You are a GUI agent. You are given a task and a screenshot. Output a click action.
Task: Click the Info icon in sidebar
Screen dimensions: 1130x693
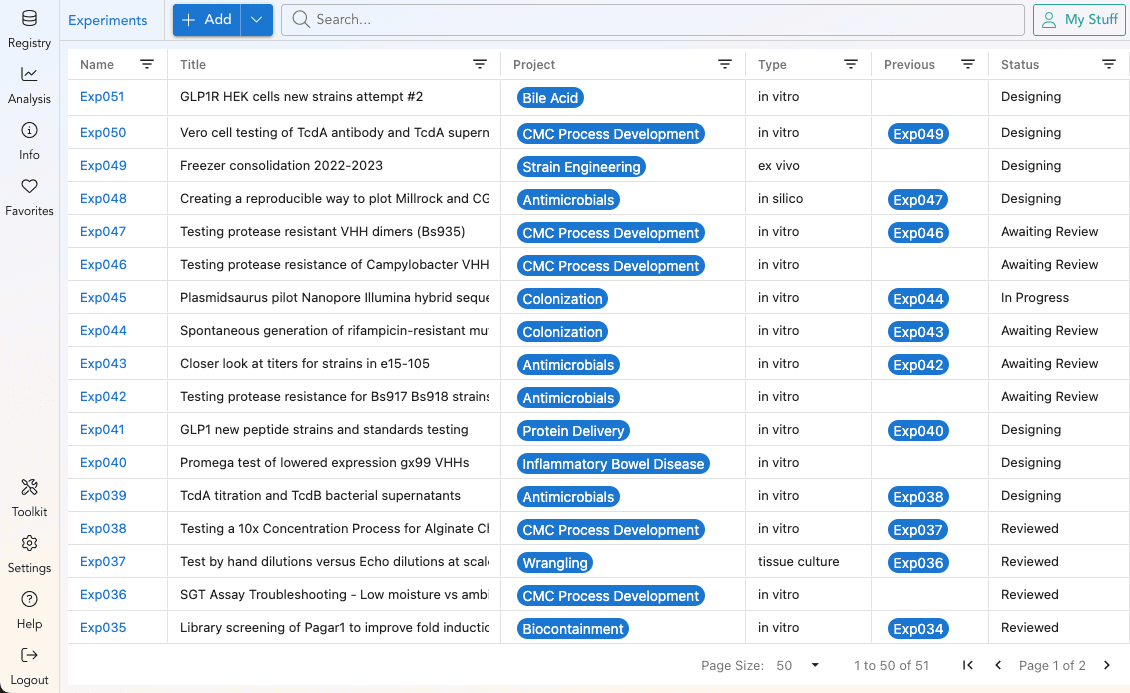[29, 131]
